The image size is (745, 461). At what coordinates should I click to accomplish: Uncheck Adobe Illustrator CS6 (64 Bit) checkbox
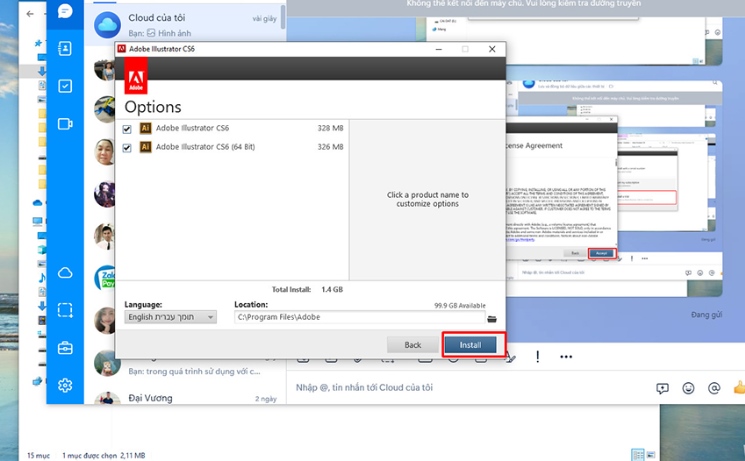pos(127,148)
